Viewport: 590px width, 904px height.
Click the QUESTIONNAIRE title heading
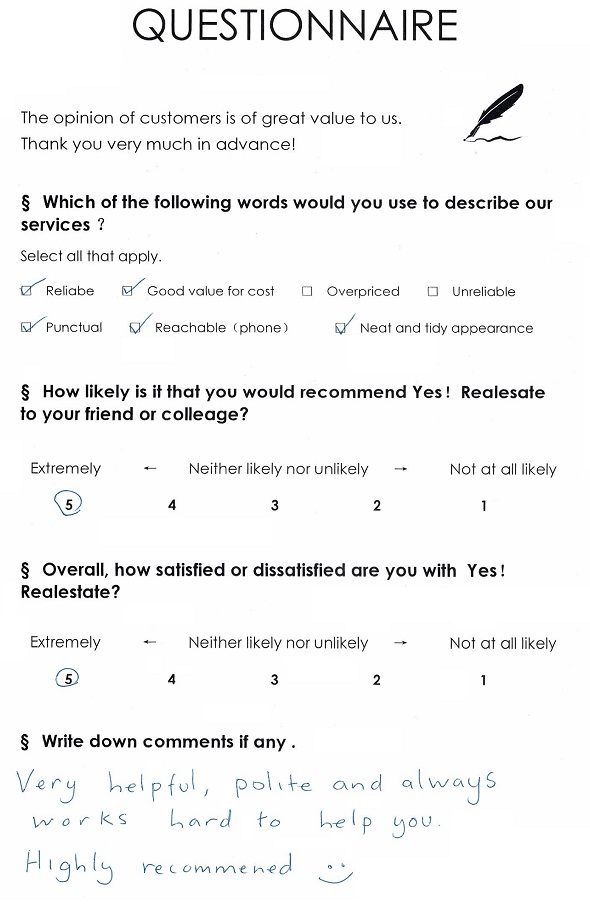coord(295,25)
